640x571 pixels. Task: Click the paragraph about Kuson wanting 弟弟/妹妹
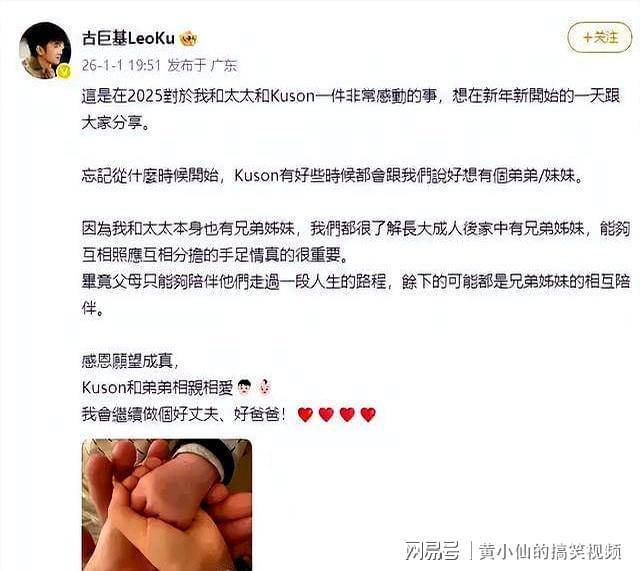pos(333,176)
